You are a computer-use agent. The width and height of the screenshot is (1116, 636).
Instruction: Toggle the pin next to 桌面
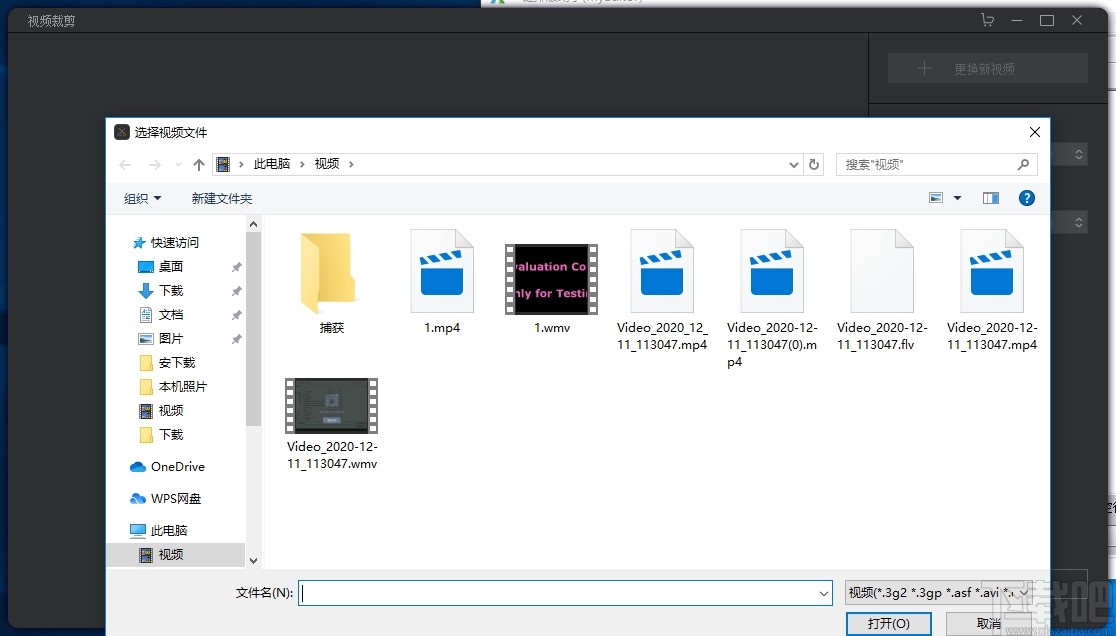pyautogui.click(x=237, y=266)
